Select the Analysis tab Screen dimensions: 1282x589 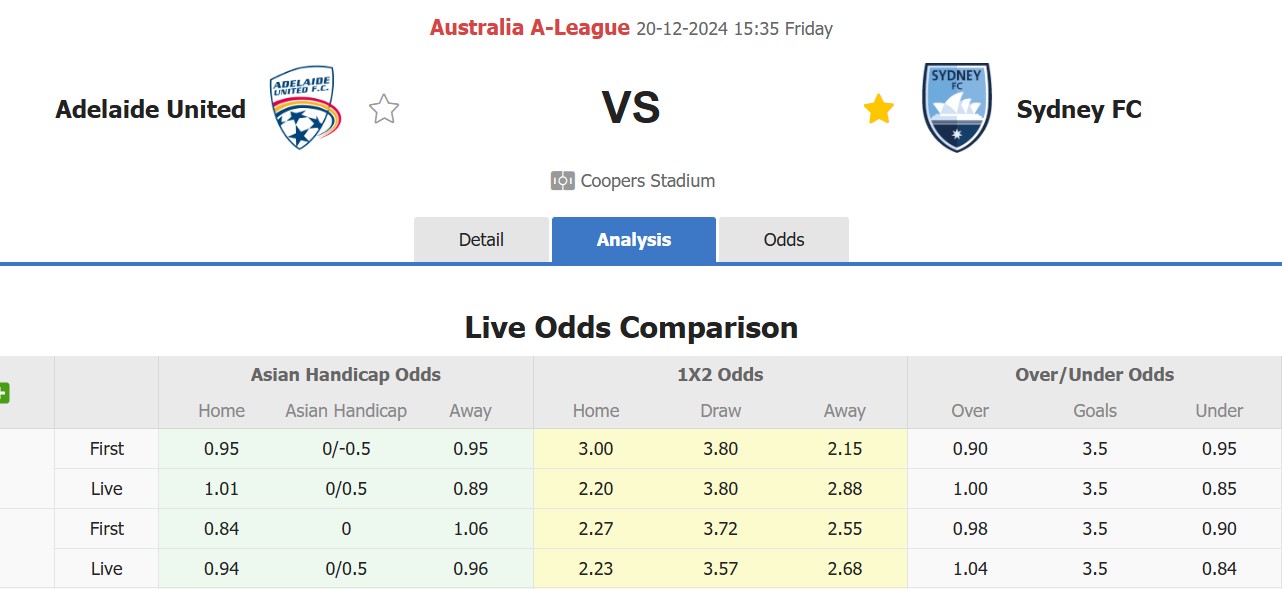[633, 239]
